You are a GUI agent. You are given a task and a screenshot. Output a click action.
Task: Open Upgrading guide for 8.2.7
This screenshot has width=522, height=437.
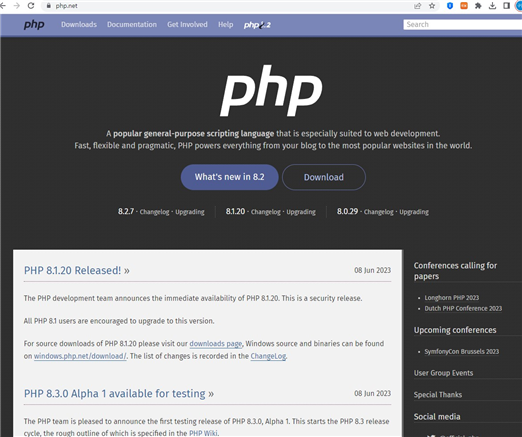tap(190, 212)
